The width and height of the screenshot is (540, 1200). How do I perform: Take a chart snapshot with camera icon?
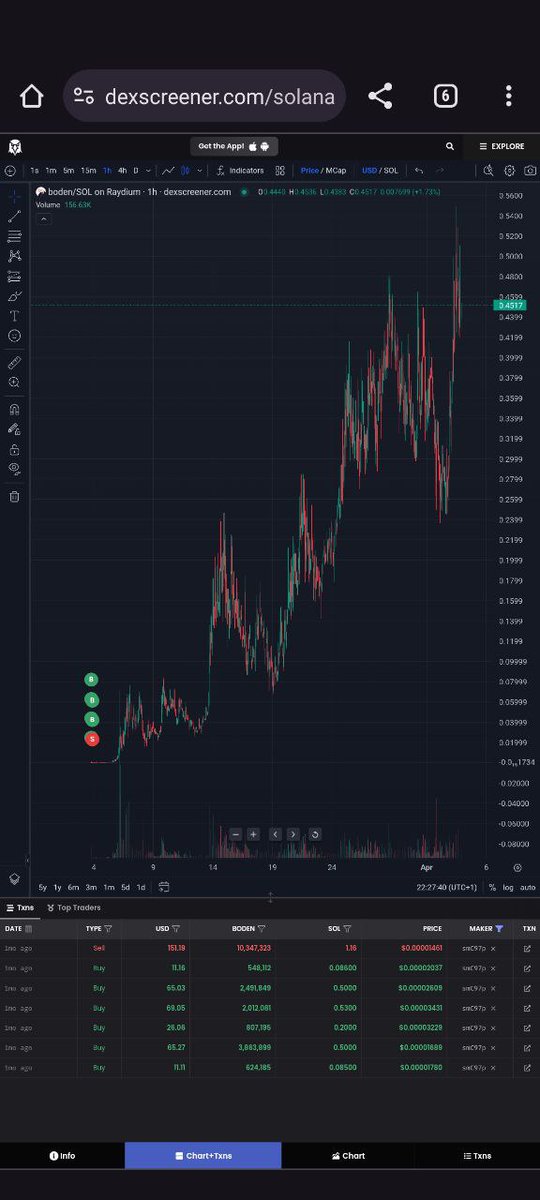[x=529, y=171]
